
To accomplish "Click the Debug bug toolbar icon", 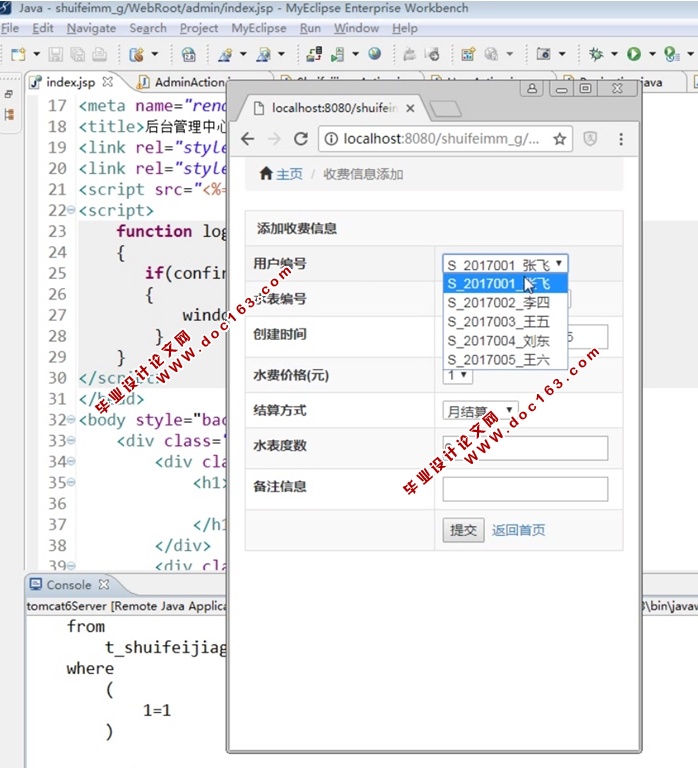I will 596,54.
